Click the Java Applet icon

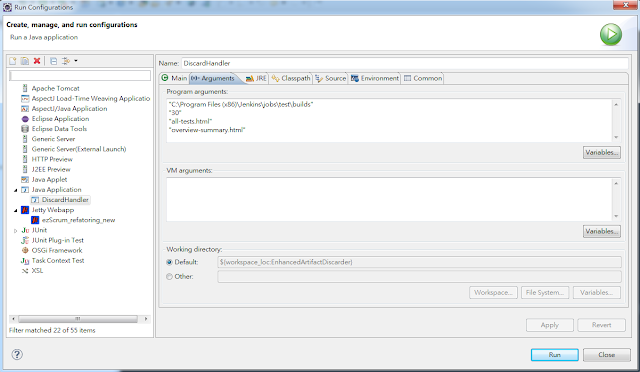pyautogui.click(x=25, y=179)
